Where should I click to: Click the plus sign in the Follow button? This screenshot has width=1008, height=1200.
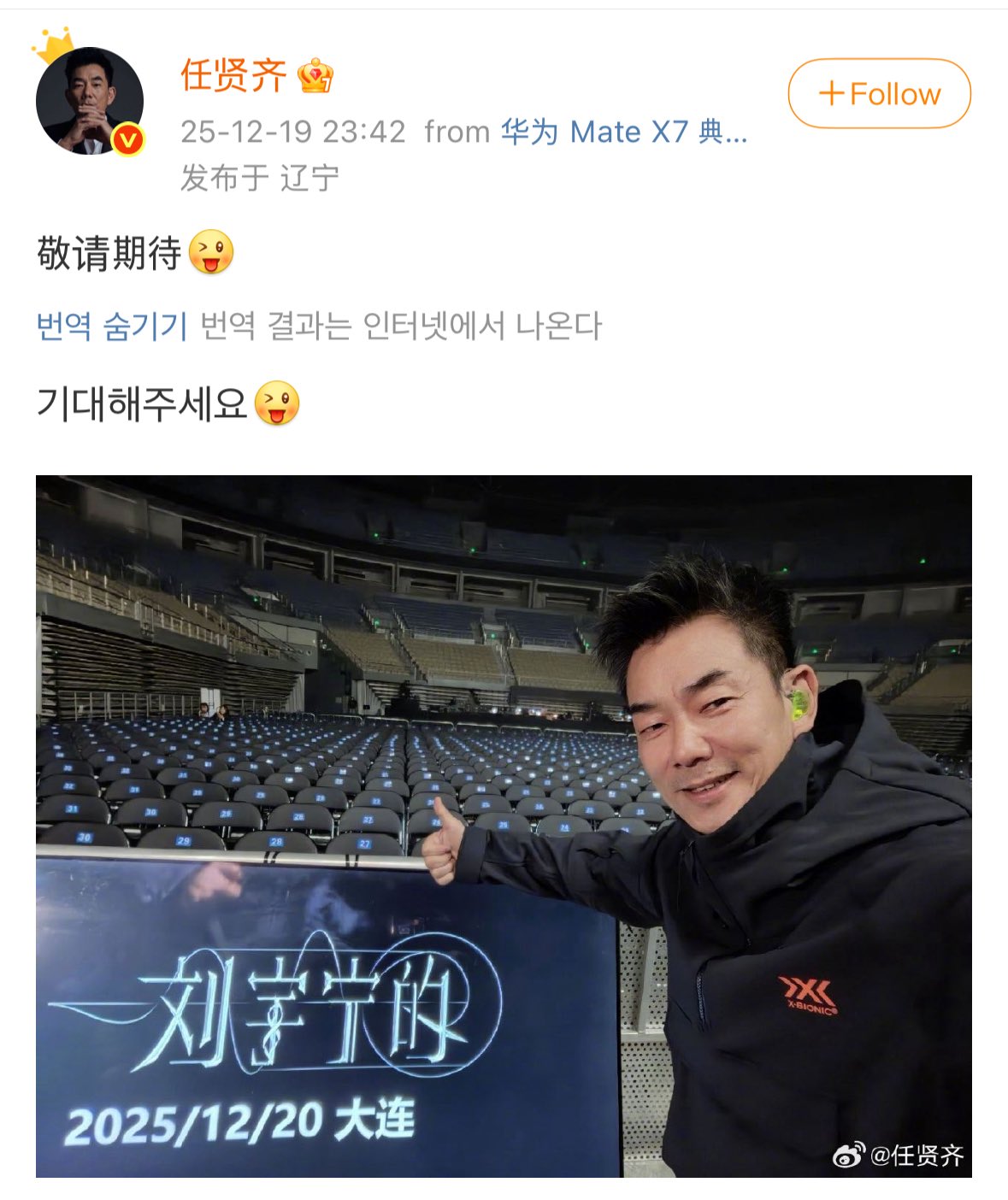(831, 93)
